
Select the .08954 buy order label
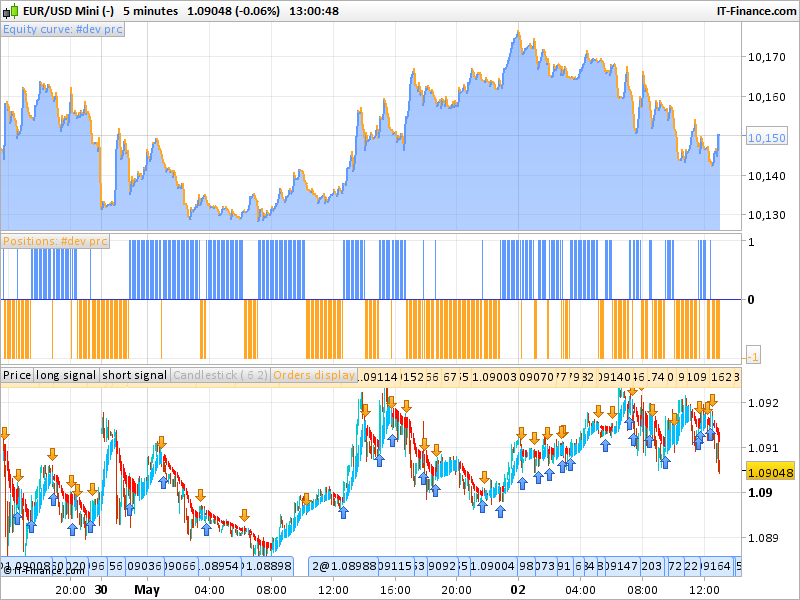click(x=218, y=566)
